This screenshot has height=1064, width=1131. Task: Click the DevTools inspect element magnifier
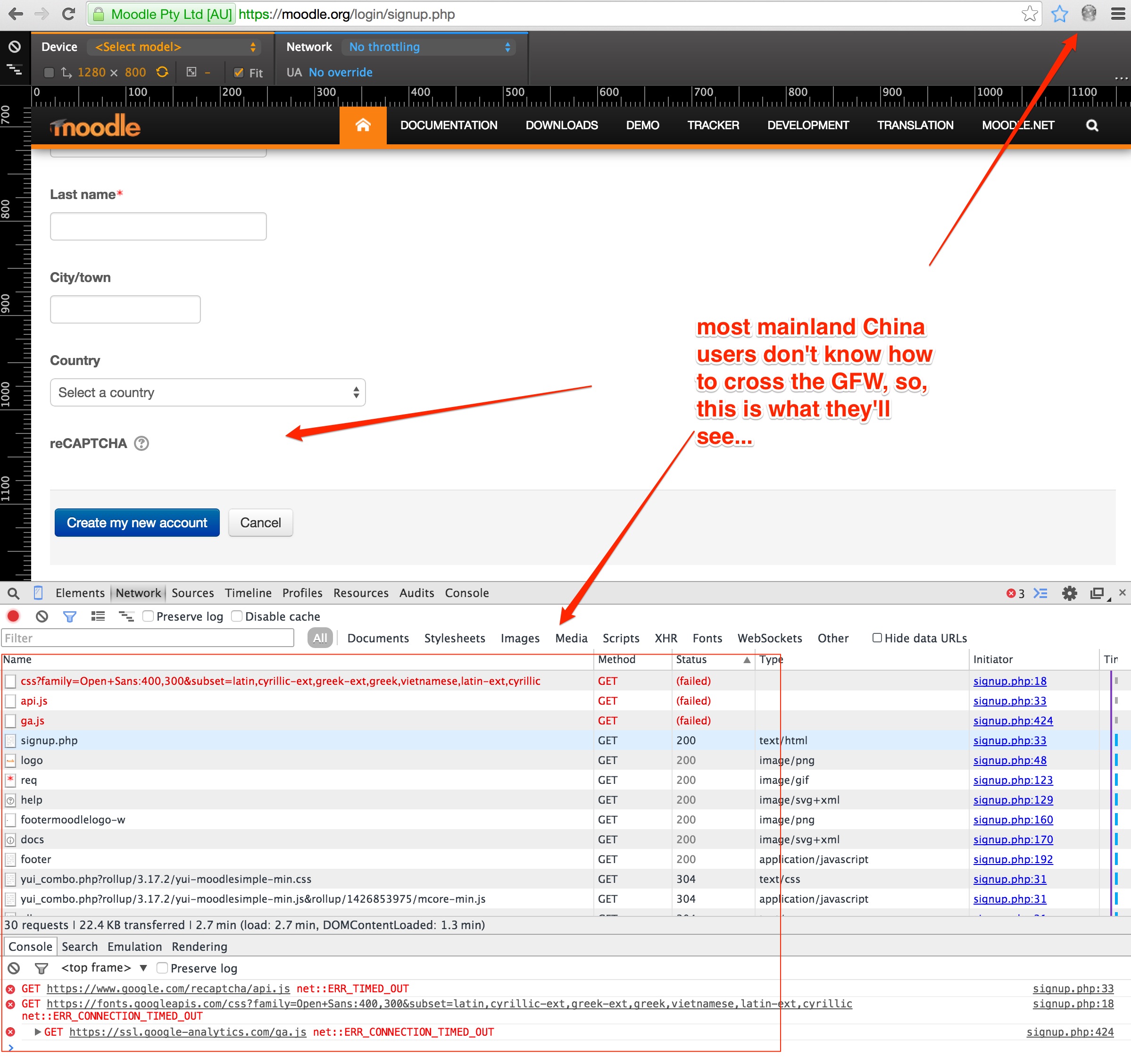click(x=14, y=593)
